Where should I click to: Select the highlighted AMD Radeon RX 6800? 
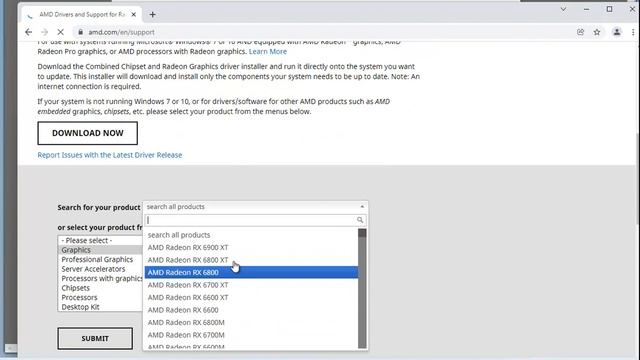pos(251,272)
